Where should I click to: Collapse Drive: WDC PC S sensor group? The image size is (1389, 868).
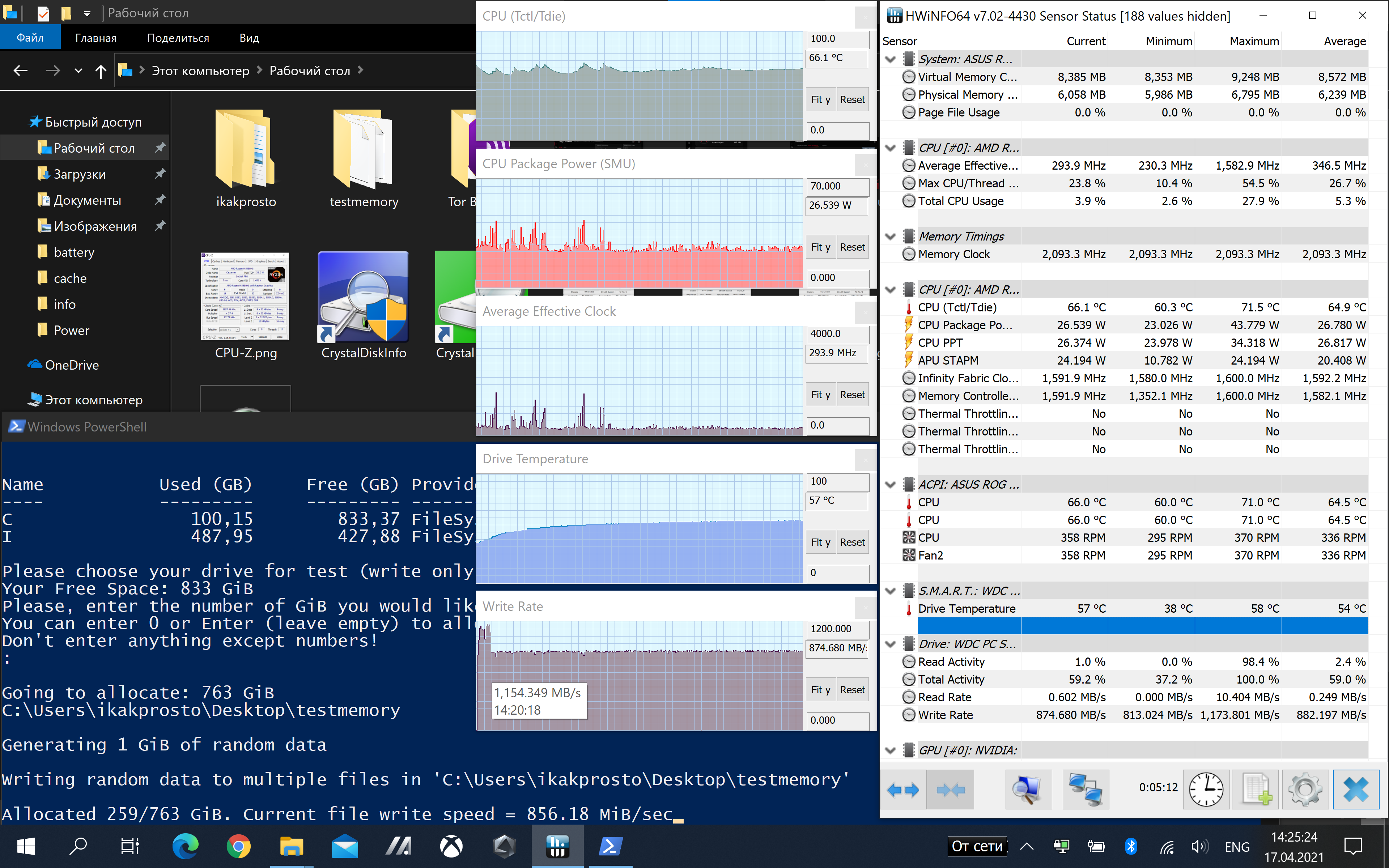(891, 644)
